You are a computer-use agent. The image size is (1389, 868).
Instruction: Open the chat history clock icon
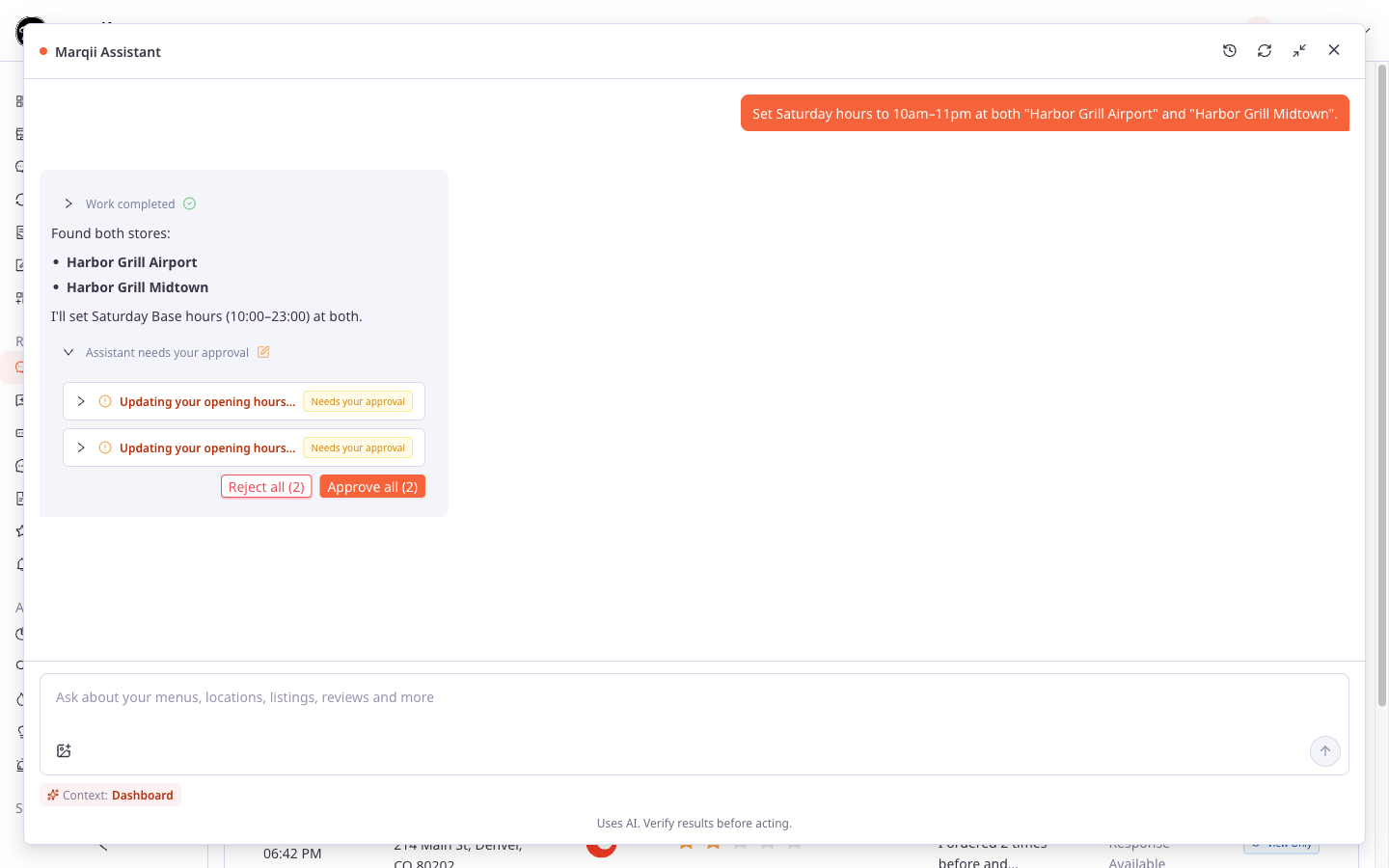click(x=1230, y=50)
